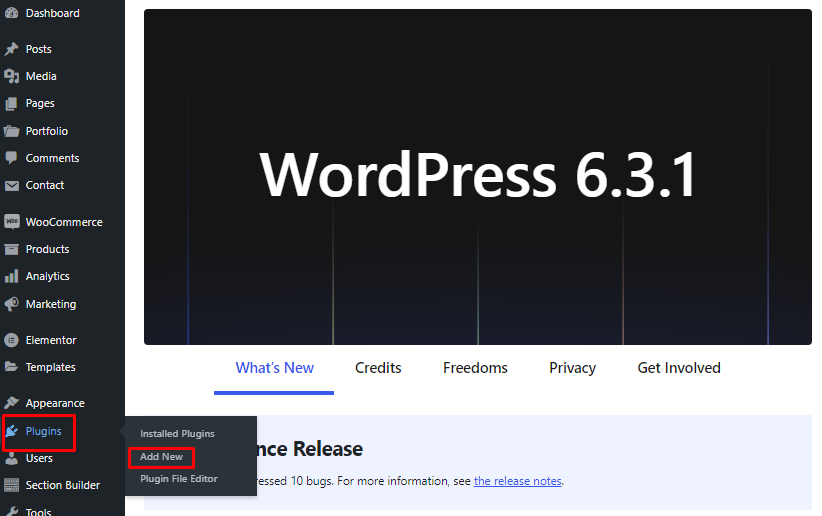Click the Pages icon in sidebar
The image size is (822, 516).
point(12,103)
